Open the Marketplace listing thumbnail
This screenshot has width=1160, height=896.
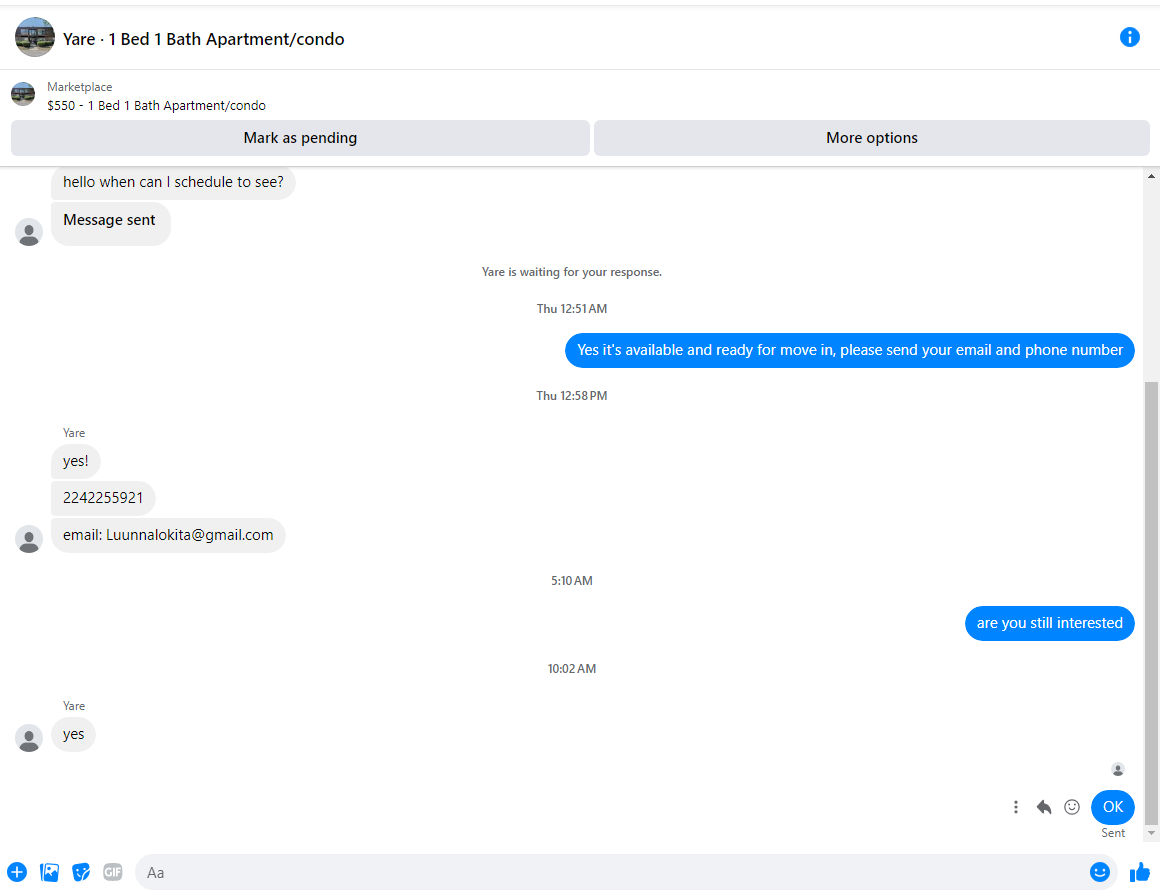pos(23,94)
